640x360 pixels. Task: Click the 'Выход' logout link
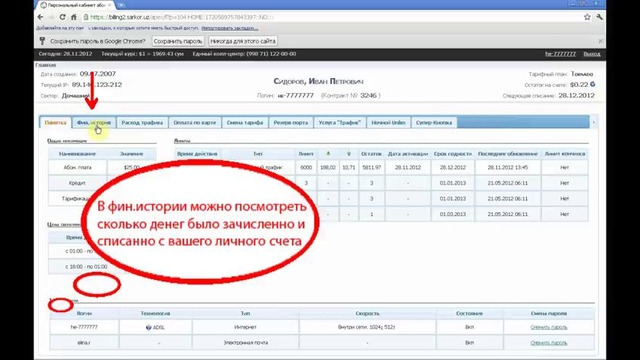592,54
